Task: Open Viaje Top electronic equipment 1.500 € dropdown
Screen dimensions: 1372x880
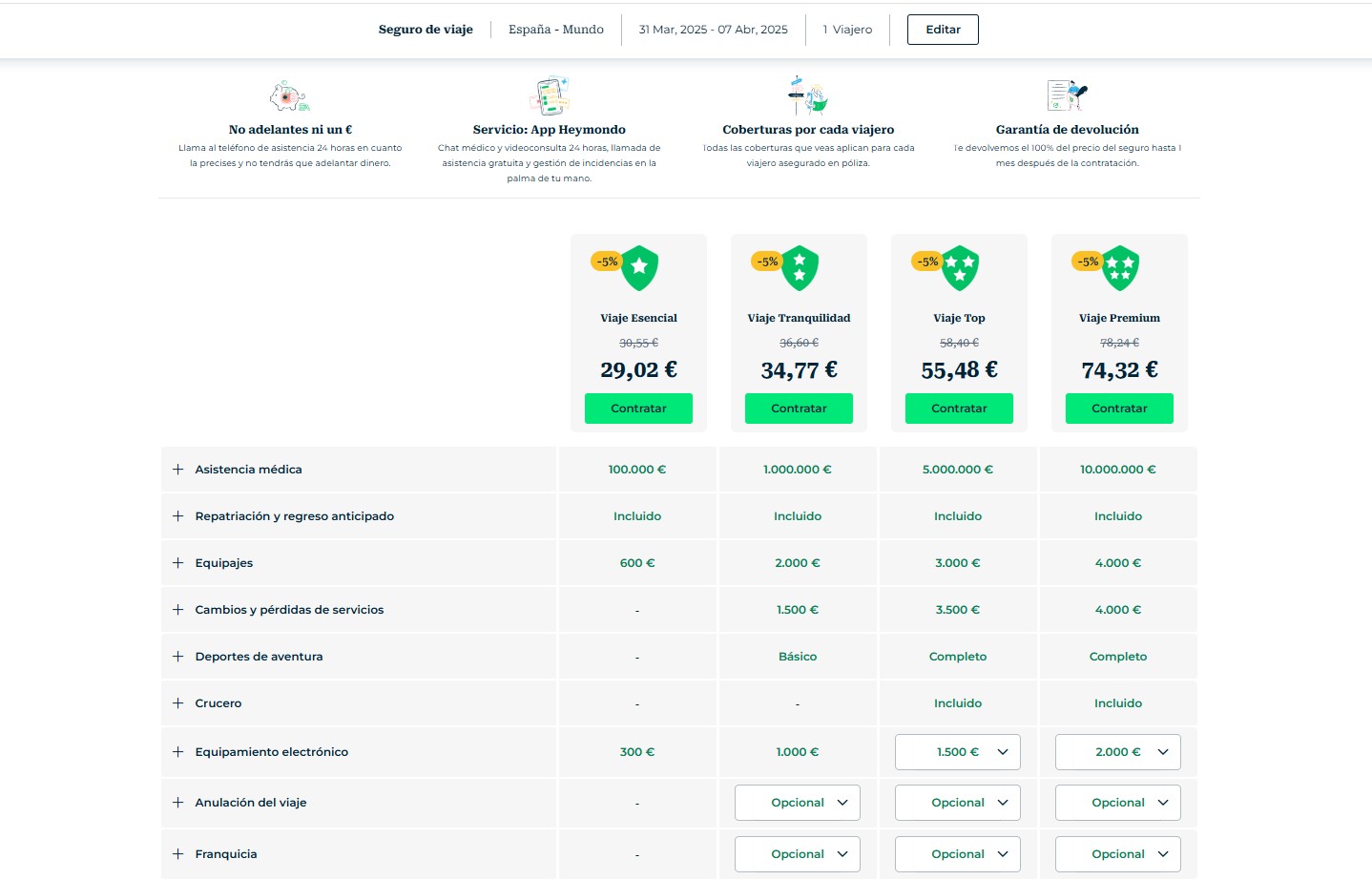Action: pyautogui.click(x=958, y=752)
